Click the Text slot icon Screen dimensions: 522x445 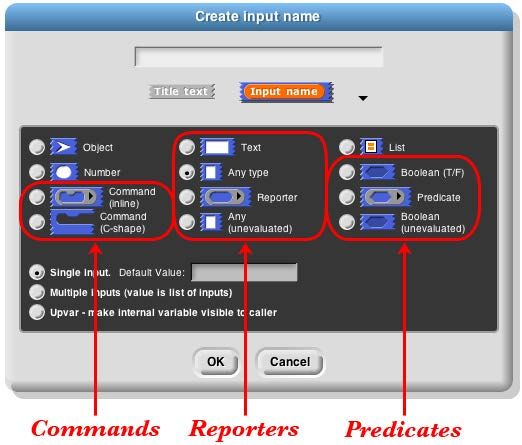[217, 147]
